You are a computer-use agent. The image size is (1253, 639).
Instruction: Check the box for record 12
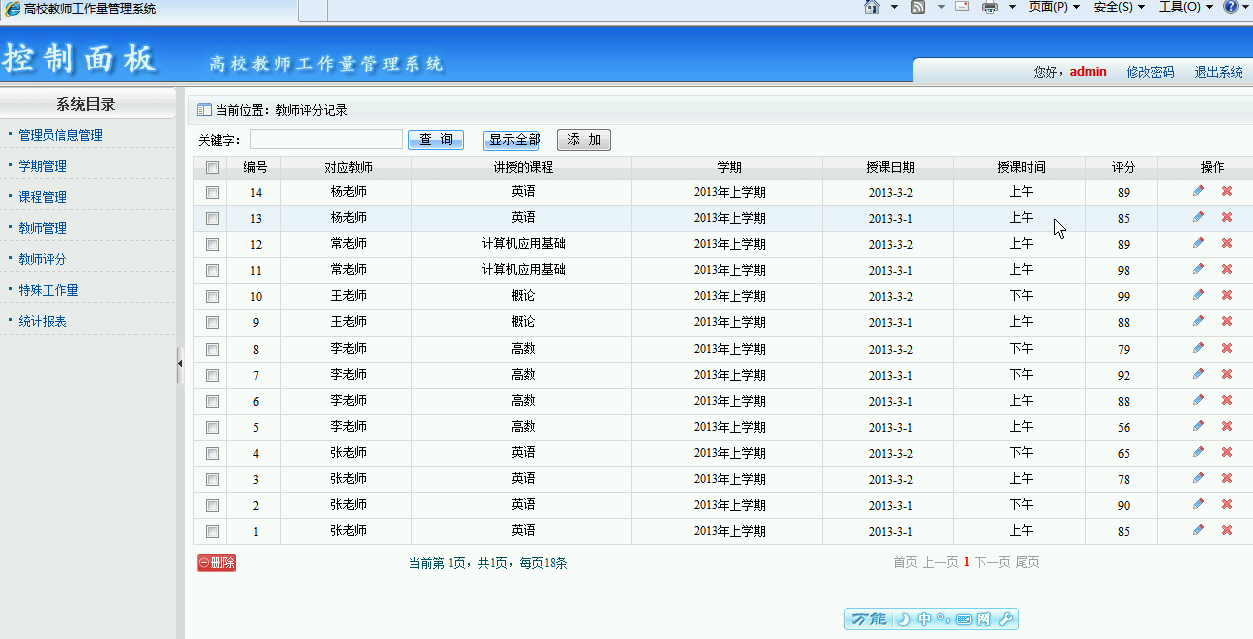[x=212, y=244]
